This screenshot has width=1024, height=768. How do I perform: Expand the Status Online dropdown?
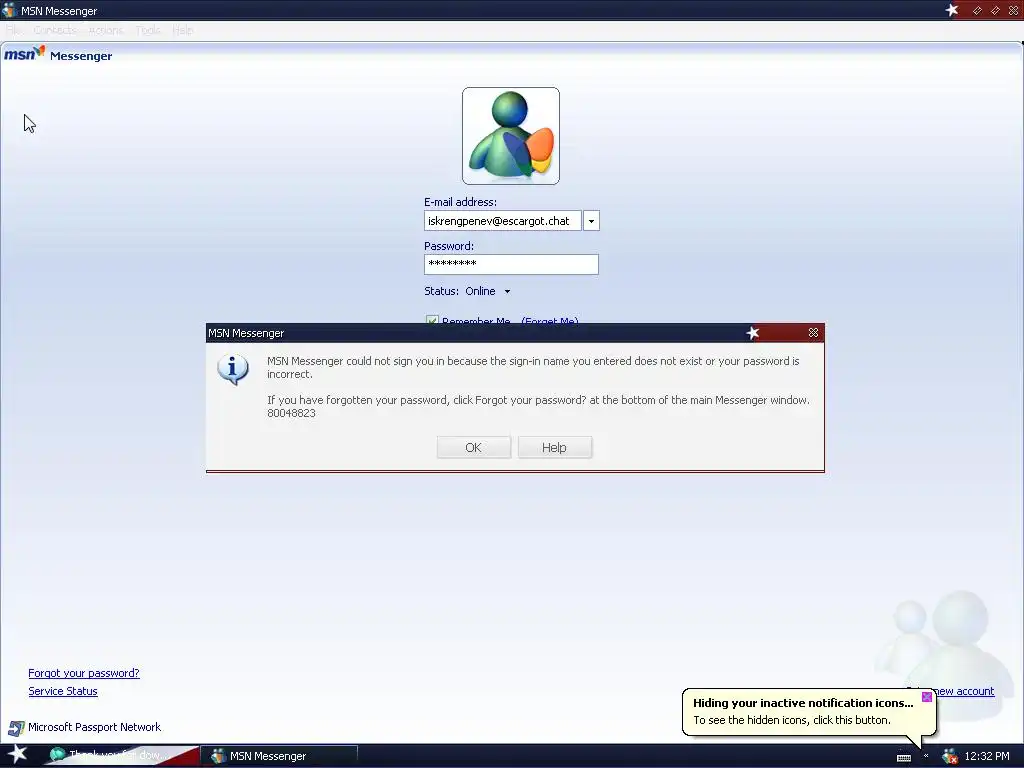click(507, 291)
